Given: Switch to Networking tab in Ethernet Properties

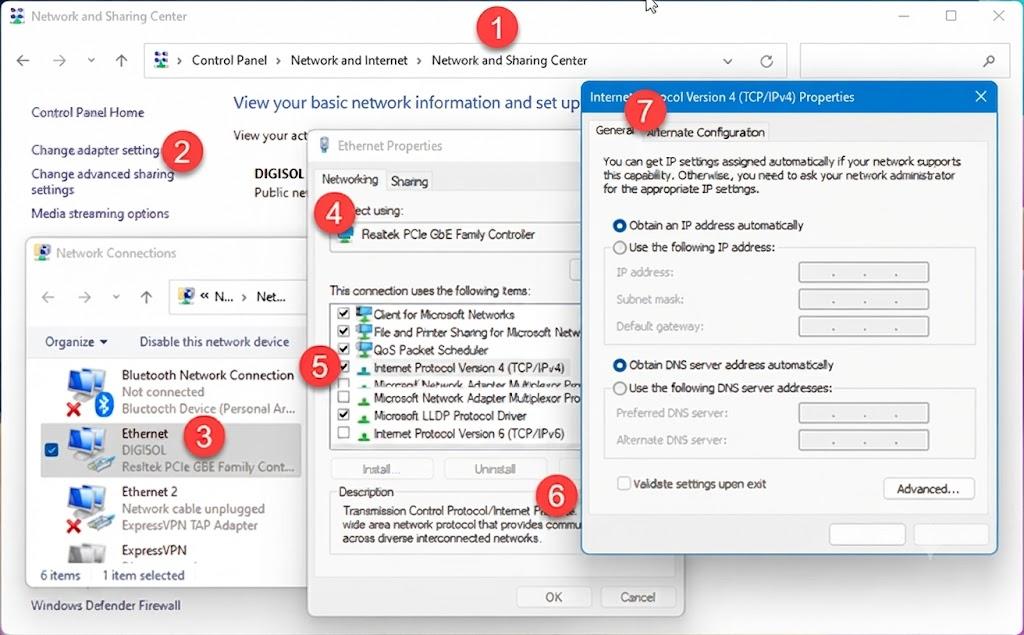Looking at the screenshot, I should (349, 180).
